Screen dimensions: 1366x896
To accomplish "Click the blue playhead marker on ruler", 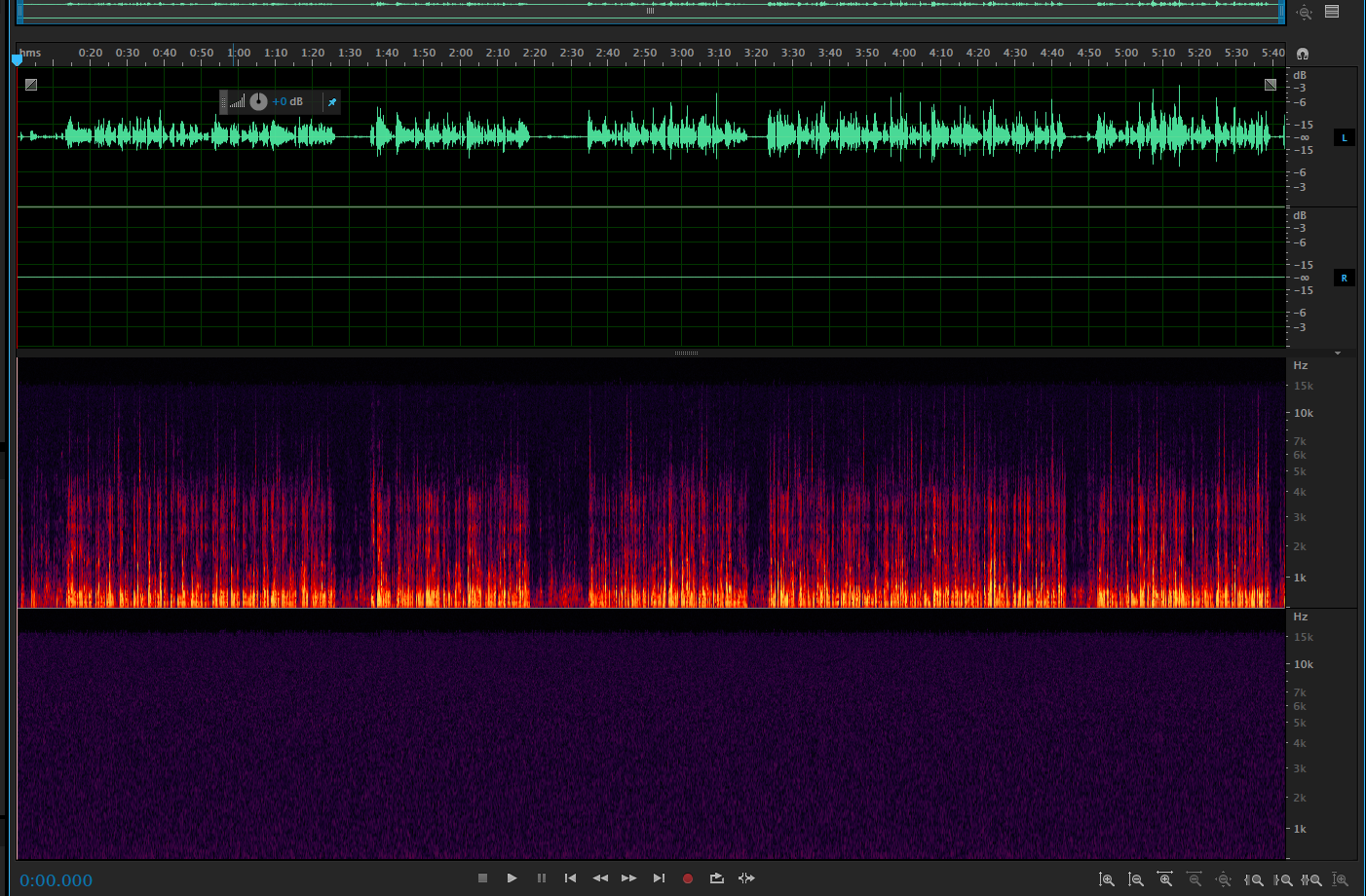I will [x=17, y=60].
